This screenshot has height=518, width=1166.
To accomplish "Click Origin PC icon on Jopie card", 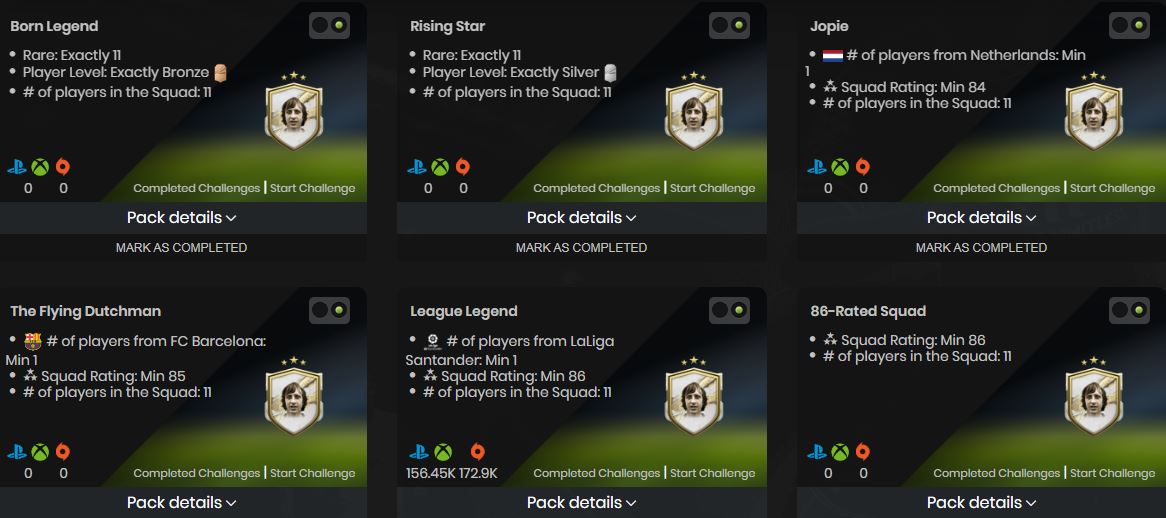I will (862, 167).
